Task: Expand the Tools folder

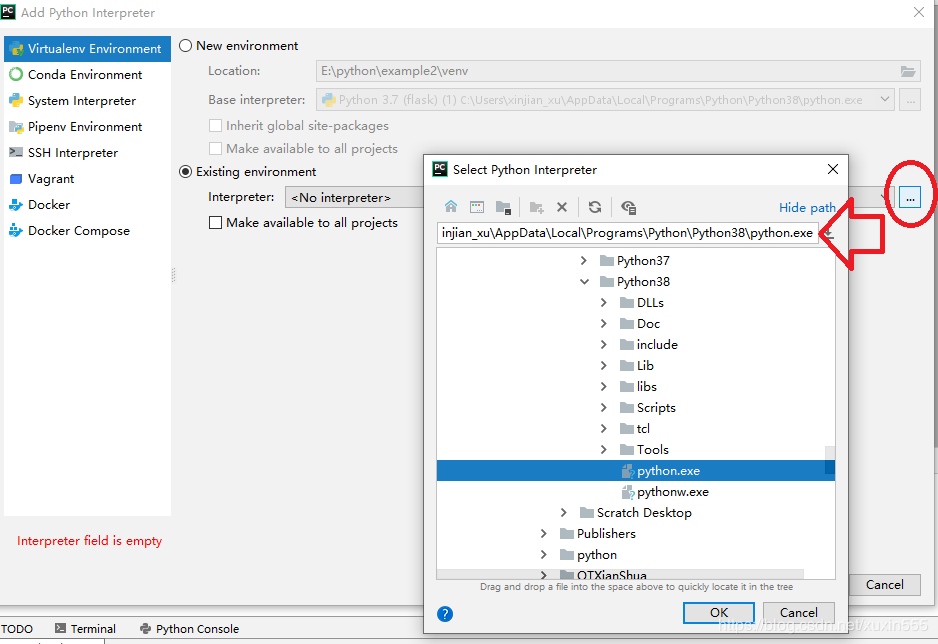Action: [x=604, y=449]
